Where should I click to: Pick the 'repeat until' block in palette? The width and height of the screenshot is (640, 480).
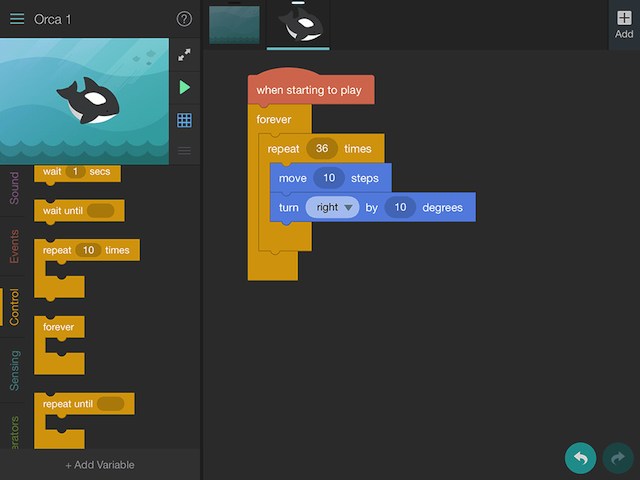84,404
